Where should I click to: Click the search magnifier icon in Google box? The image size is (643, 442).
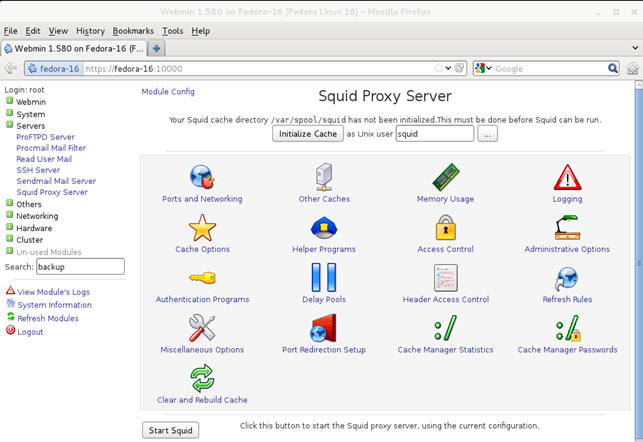tap(613, 68)
